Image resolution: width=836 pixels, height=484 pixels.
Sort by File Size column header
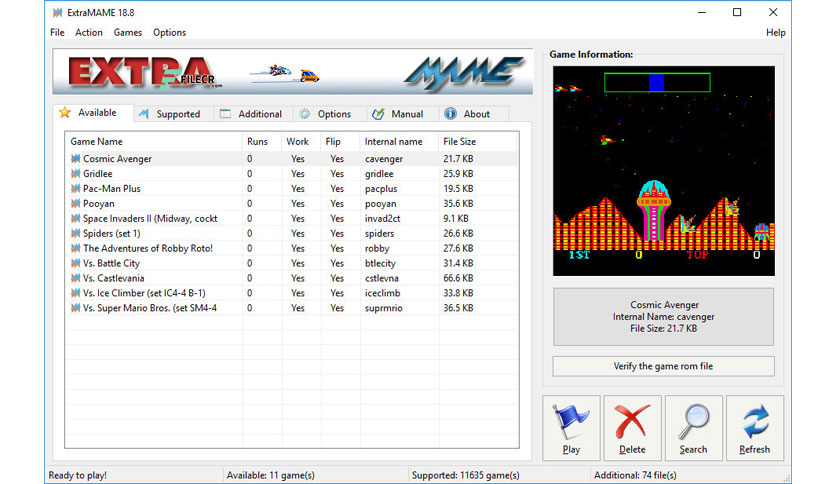(477, 141)
